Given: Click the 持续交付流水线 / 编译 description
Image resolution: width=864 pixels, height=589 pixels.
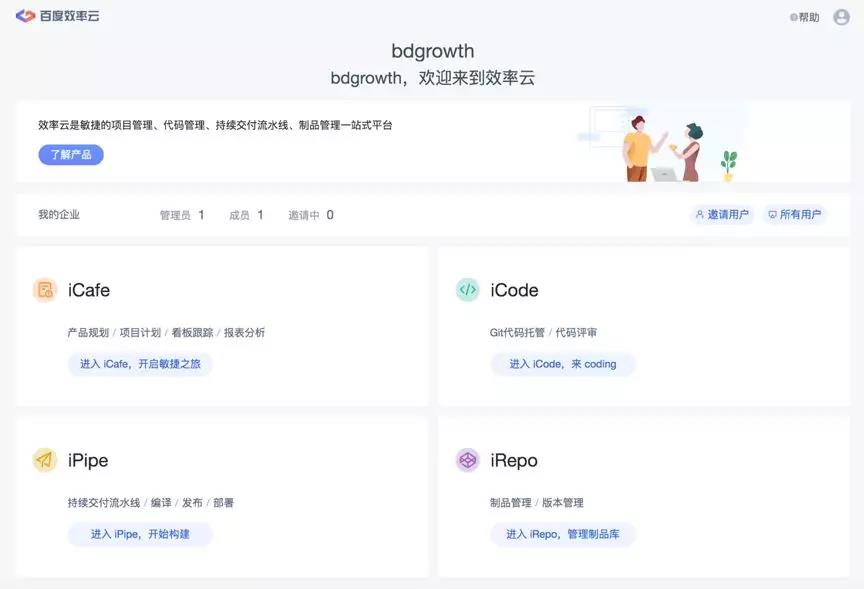Looking at the screenshot, I should (150, 503).
